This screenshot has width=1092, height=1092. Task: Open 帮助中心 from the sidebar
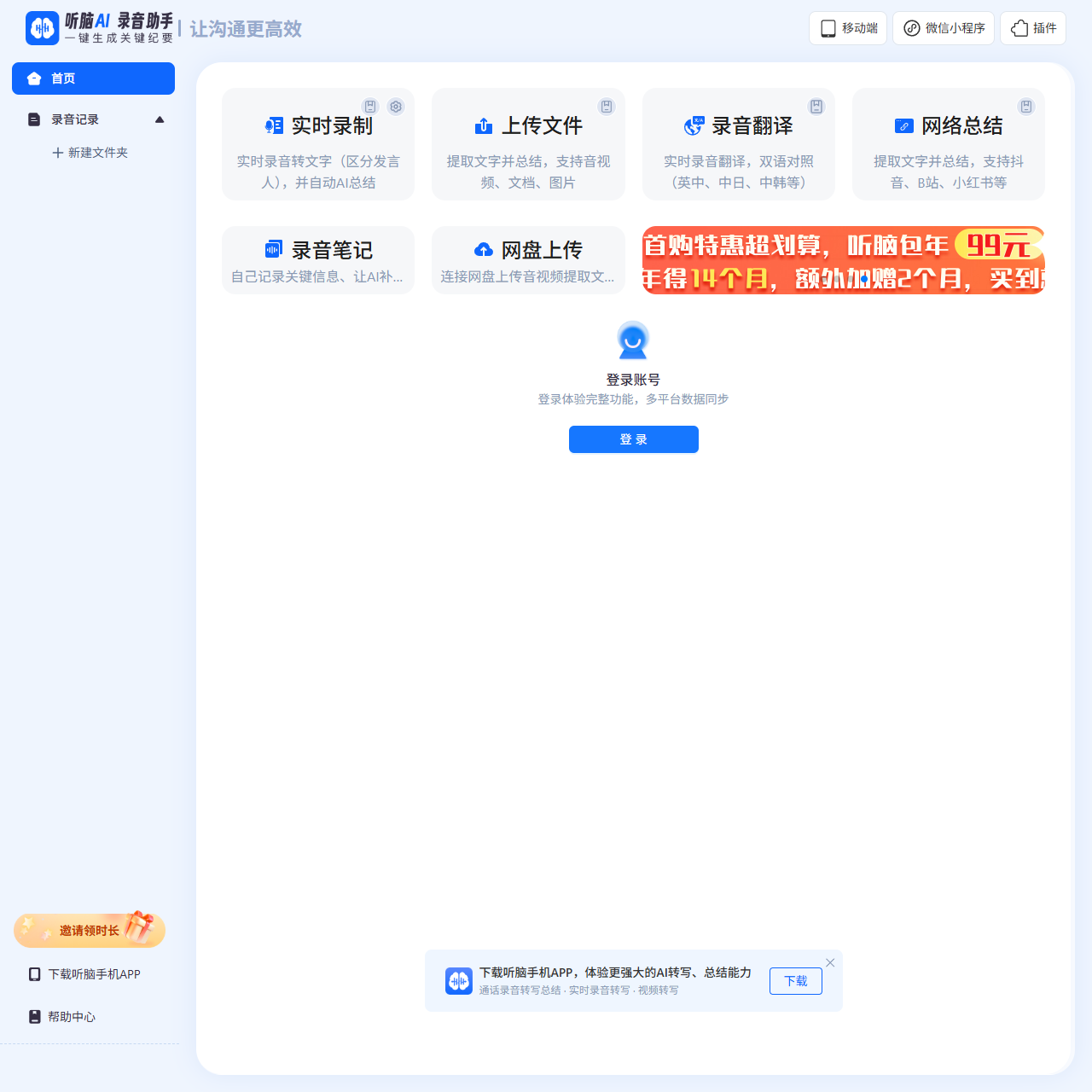71,1016
